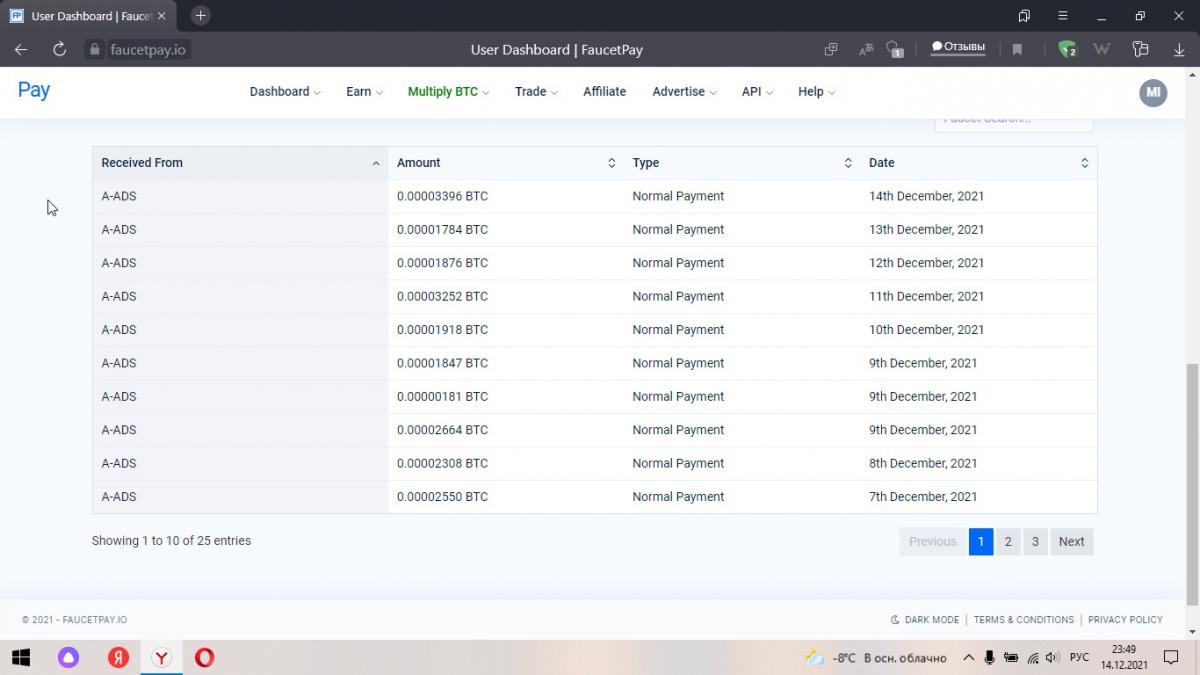The height and width of the screenshot is (675, 1200).
Task: Open the weather widget in the taskbar
Action: coord(876,658)
